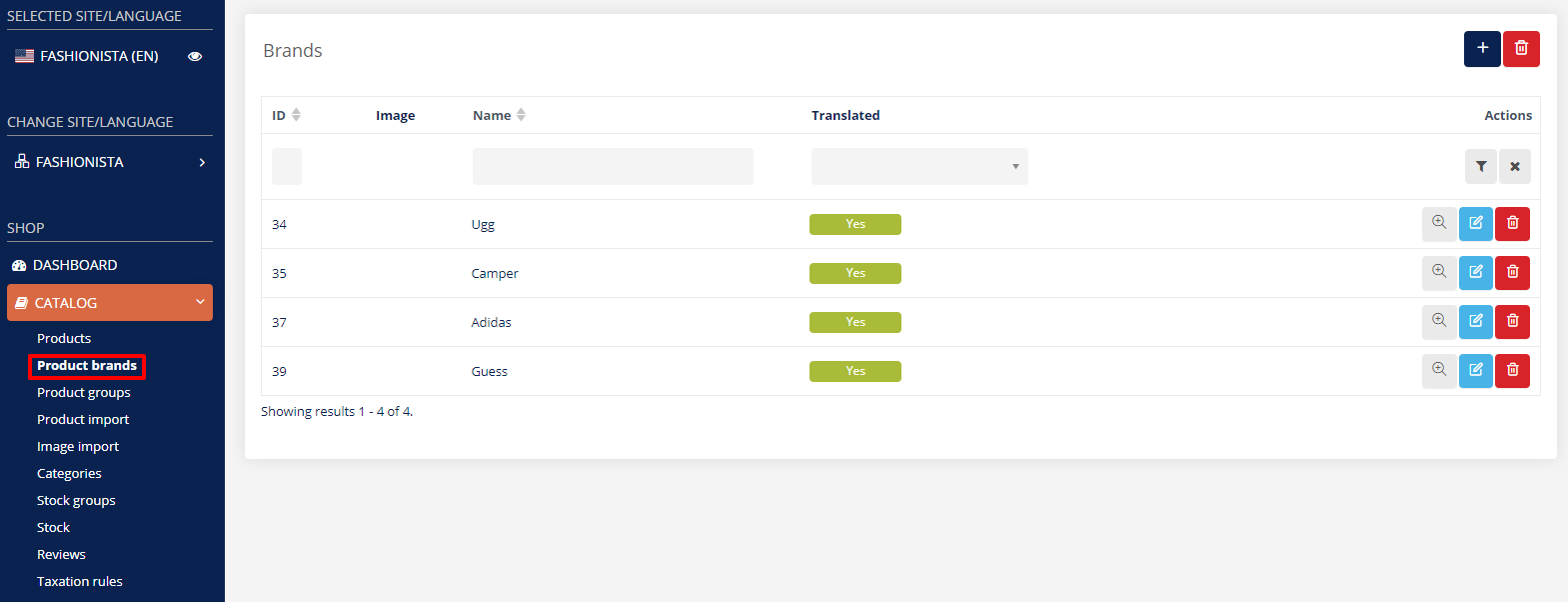The height and width of the screenshot is (602, 1568).
Task: Click ID value 39
Action: tap(279, 371)
